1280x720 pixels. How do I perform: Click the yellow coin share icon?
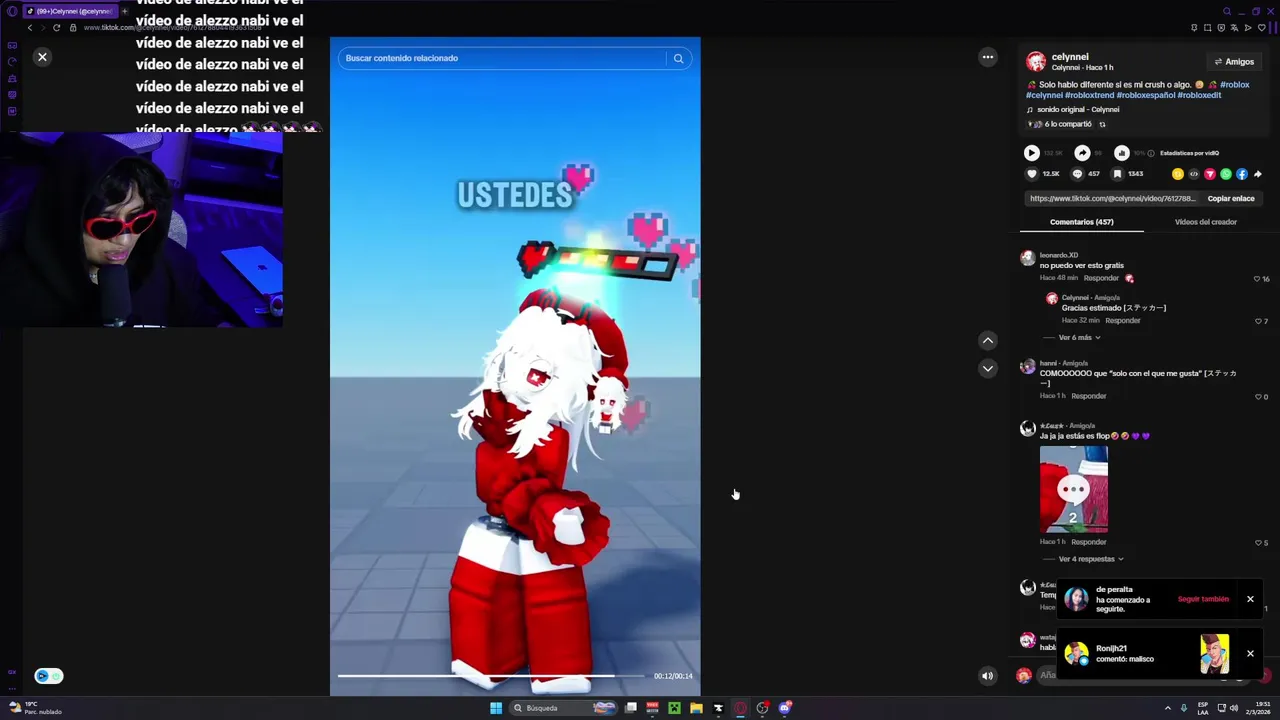[x=1178, y=174]
